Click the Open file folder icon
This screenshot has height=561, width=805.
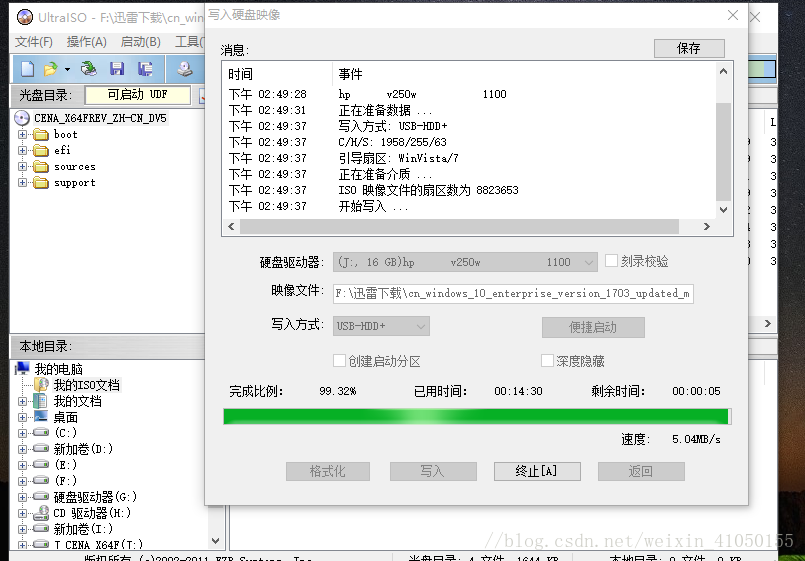50,68
